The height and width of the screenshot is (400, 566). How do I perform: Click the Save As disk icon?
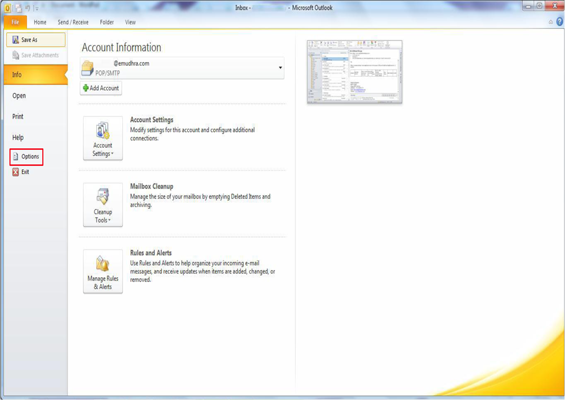pyautogui.click(x=16, y=40)
